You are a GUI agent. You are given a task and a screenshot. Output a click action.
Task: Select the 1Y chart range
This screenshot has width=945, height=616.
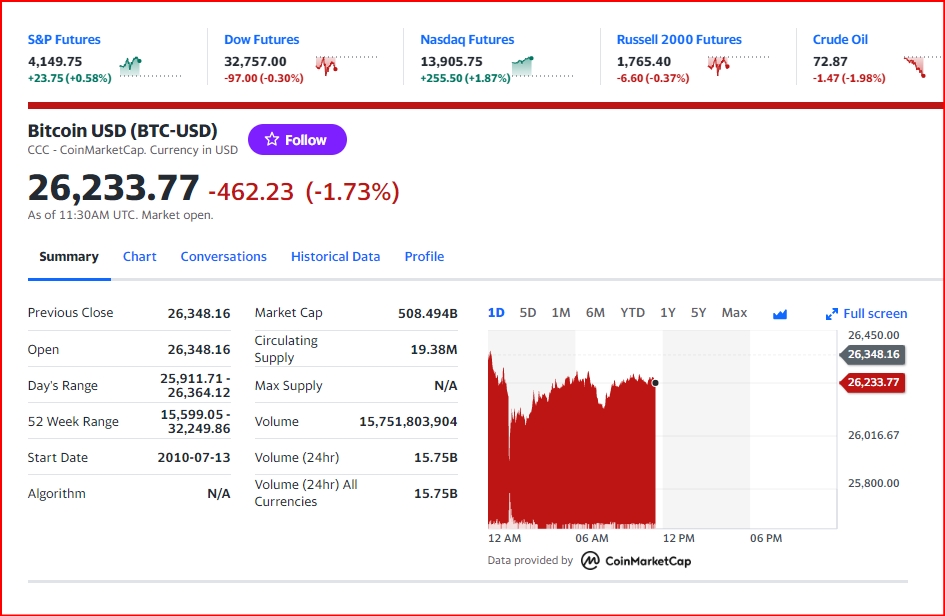coord(668,313)
